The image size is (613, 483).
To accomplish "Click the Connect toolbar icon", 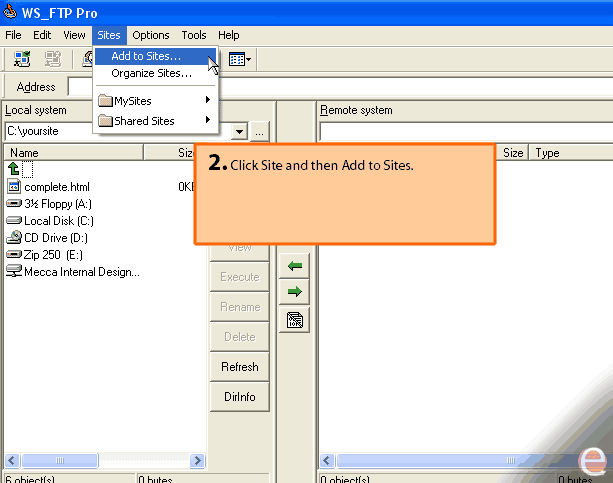I will [21, 60].
